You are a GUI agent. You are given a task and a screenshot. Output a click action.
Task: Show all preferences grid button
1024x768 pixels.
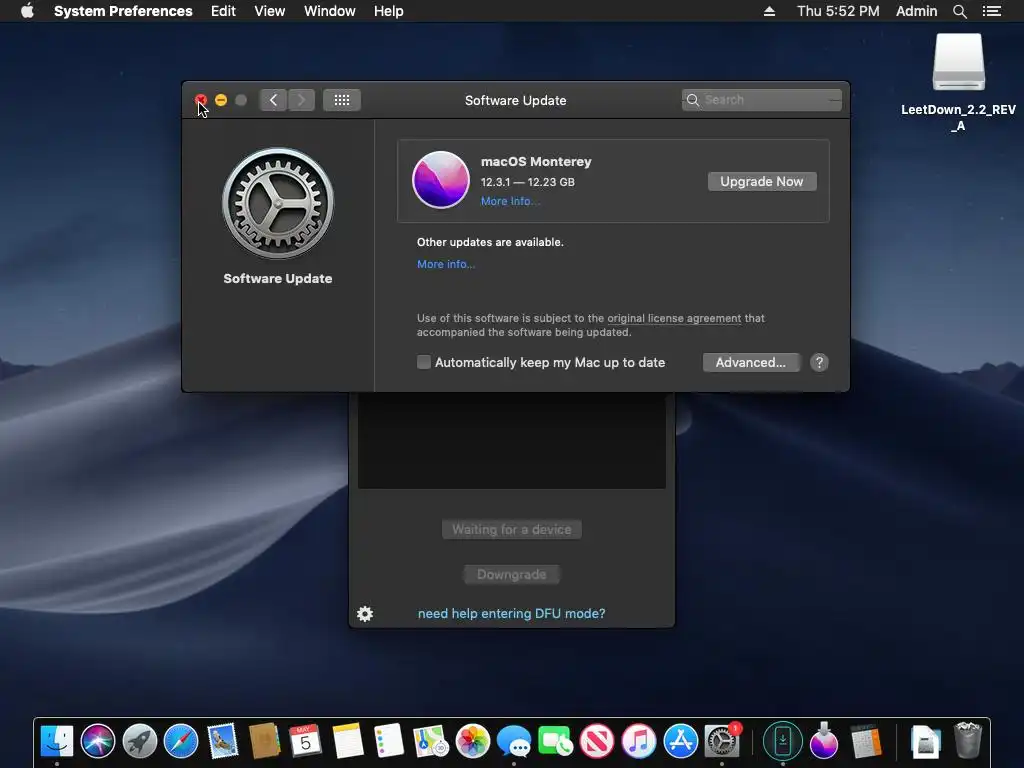click(x=342, y=100)
